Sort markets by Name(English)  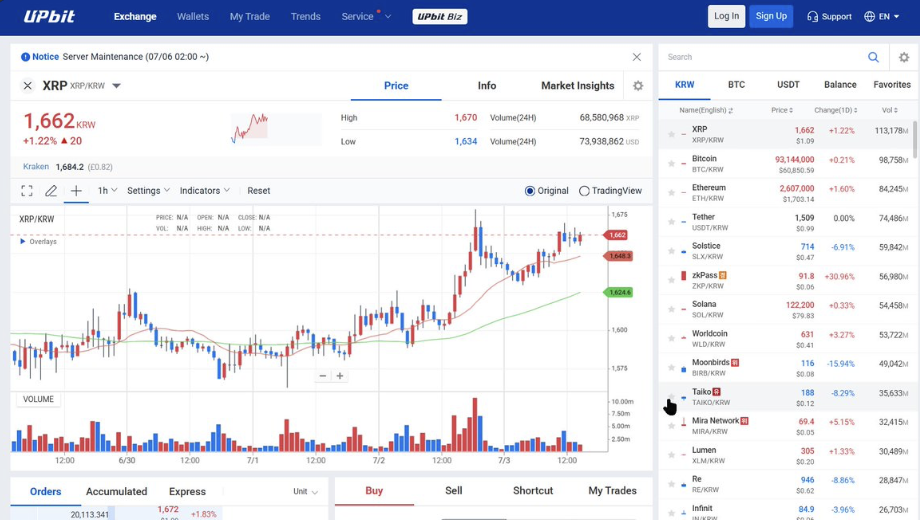(x=706, y=110)
